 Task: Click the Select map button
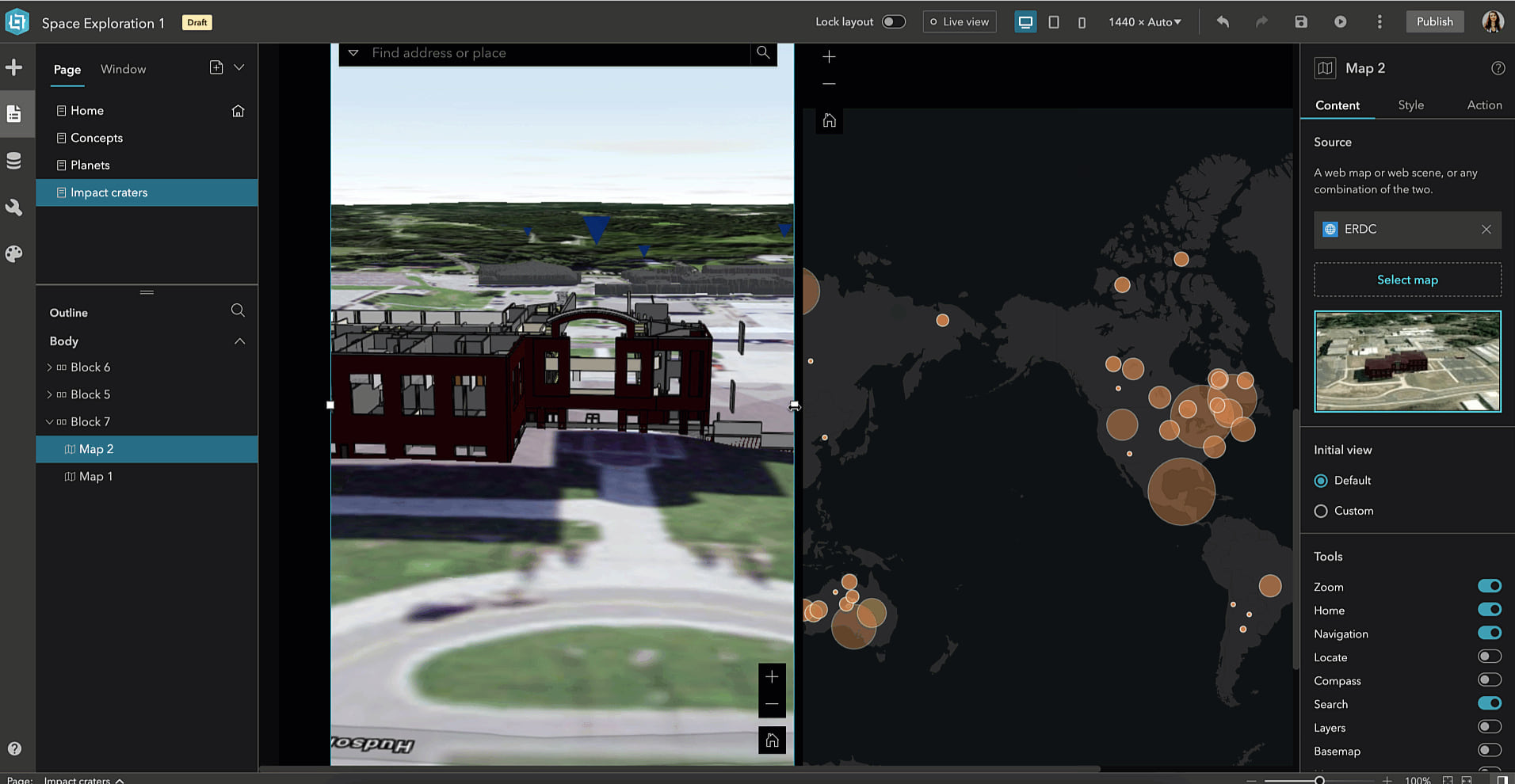1406,280
